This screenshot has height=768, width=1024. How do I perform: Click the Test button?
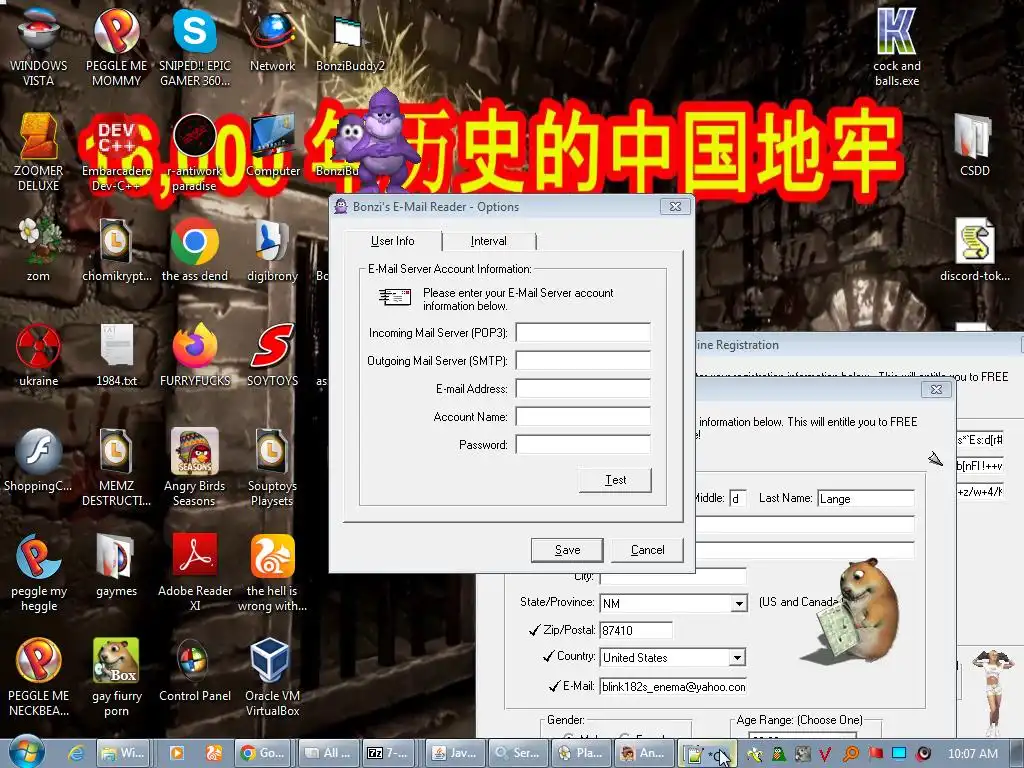click(615, 480)
